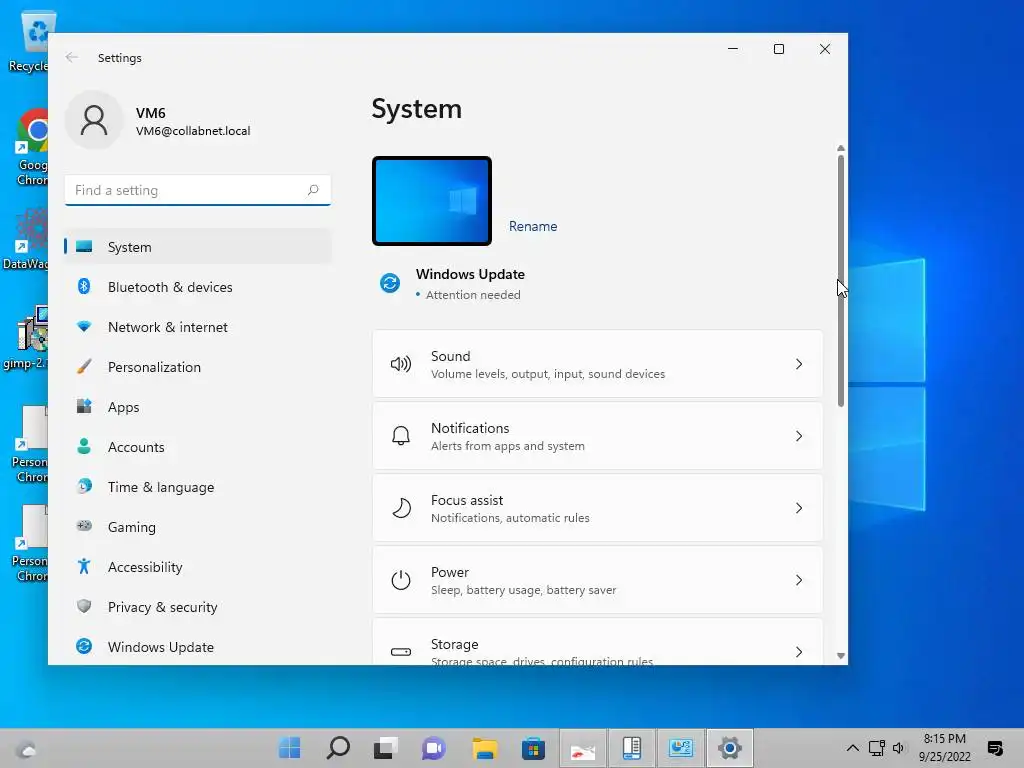Click the Accounts person icon in the sidebar
This screenshot has height=768, width=1024.
click(x=84, y=446)
